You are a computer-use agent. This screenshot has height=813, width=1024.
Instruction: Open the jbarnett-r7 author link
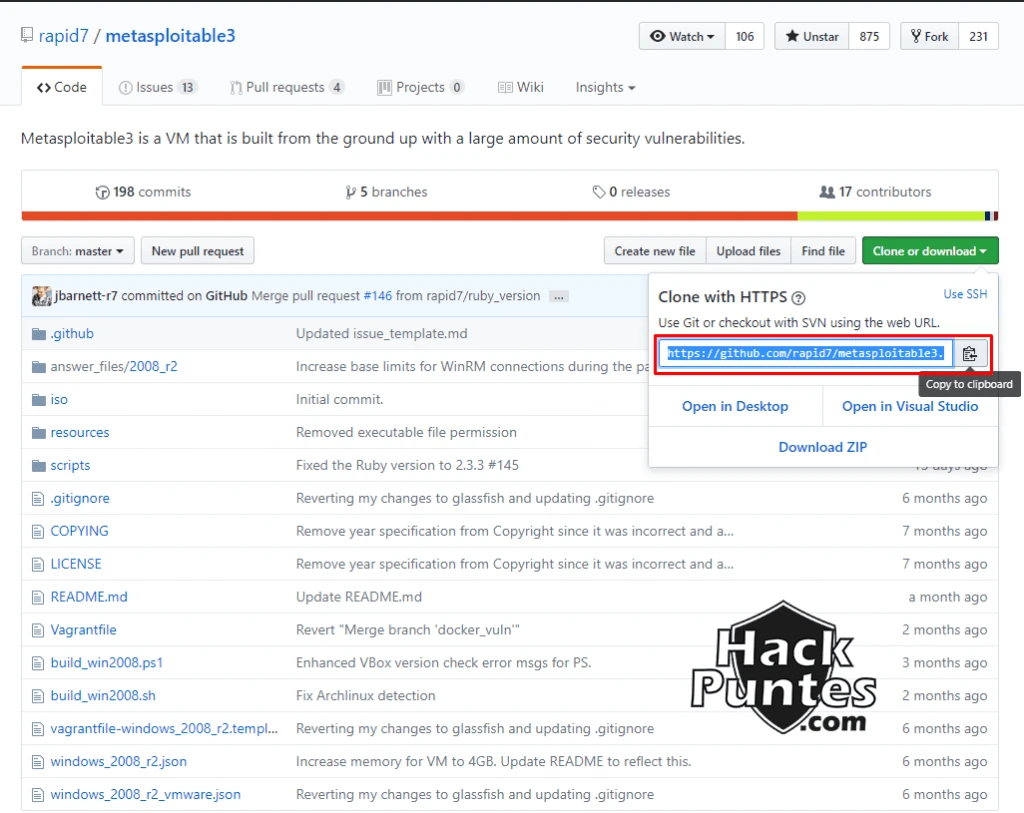point(86,296)
